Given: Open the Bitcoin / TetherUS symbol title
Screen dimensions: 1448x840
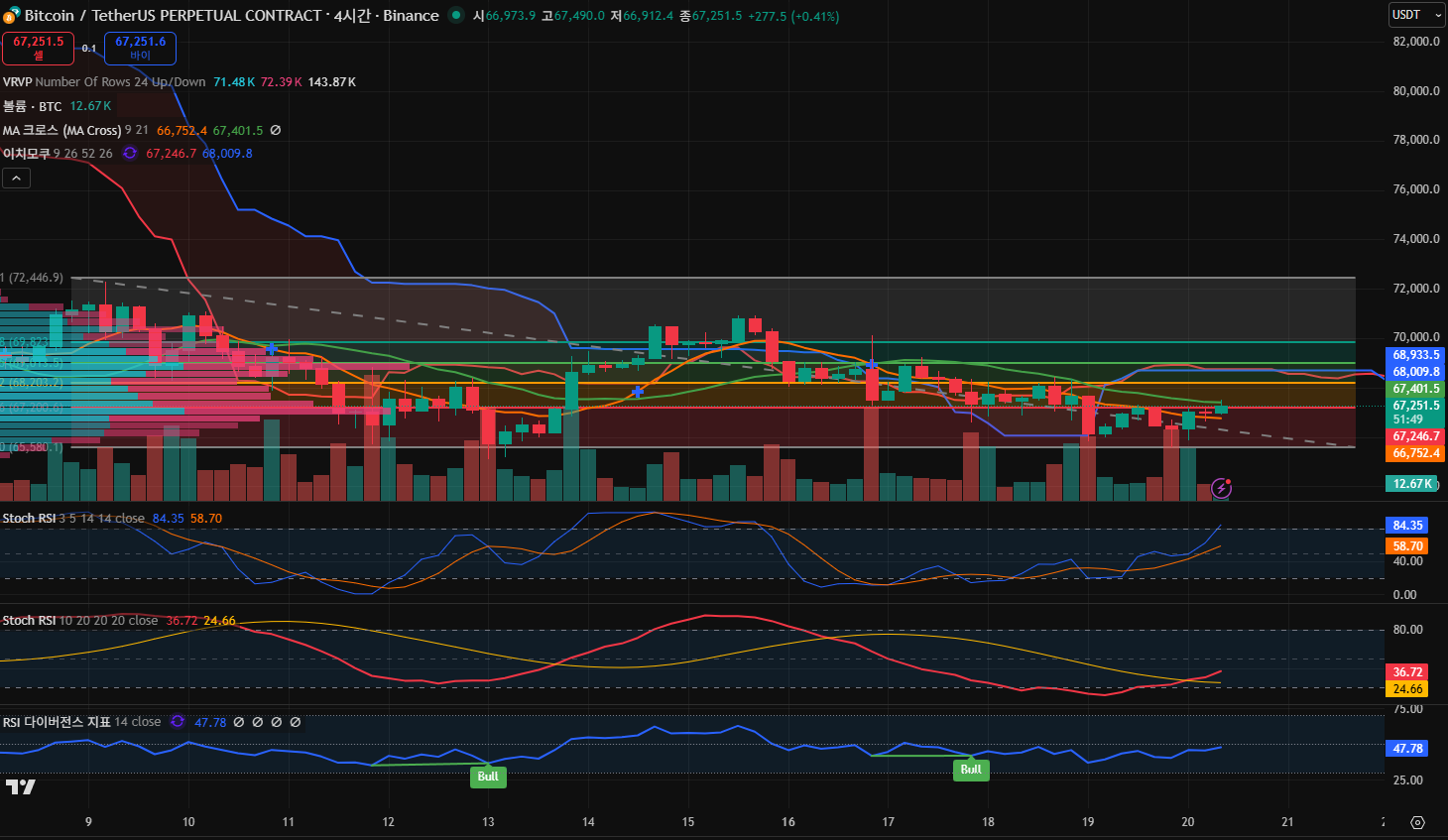Looking at the screenshot, I should click(x=231, y=16).
